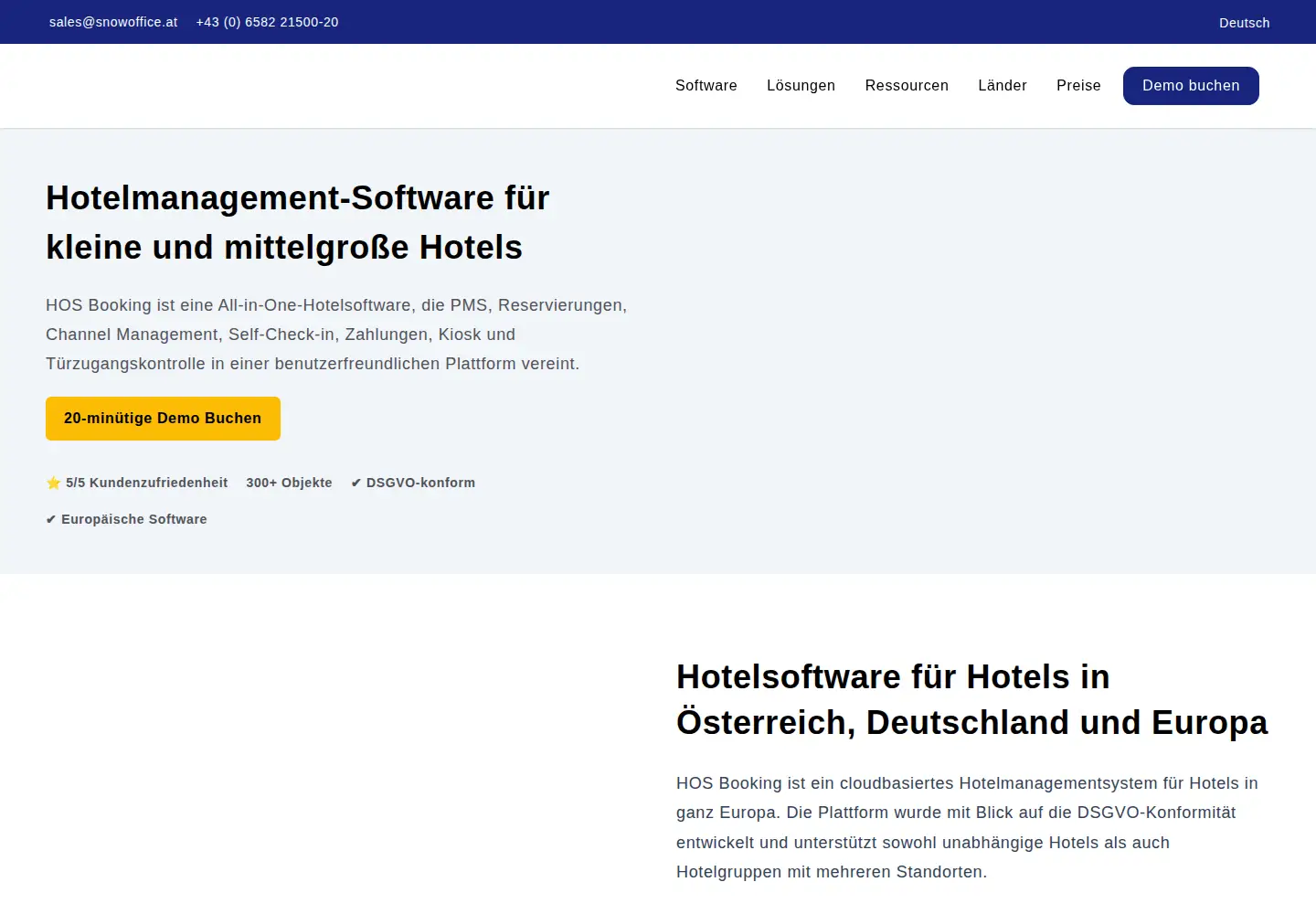Go to the Preise page

[x=1078, y=85]
